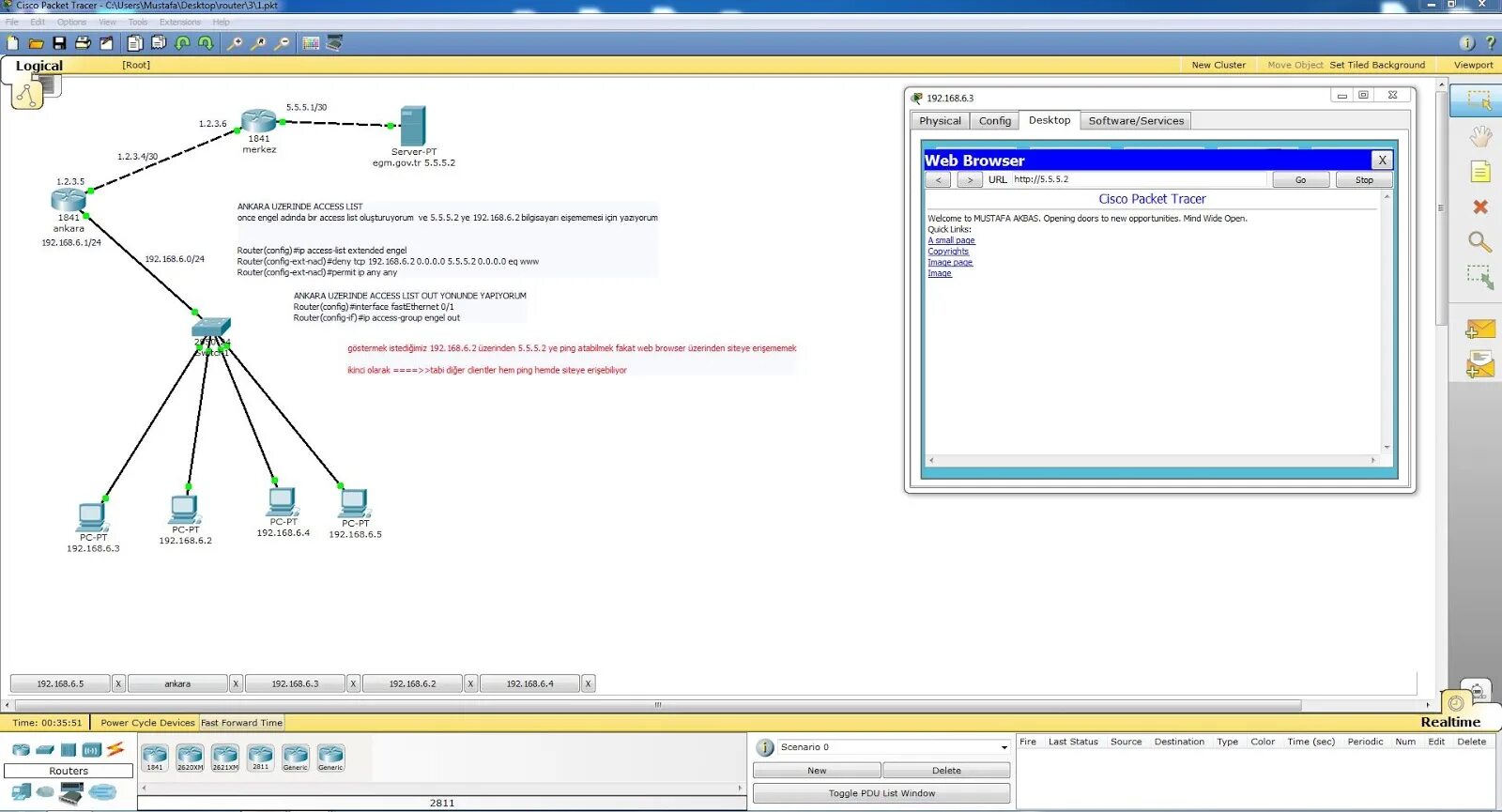Viewport: 1502px width, 812px height.
Task: Open the 'A small page' link
Action: tap(951, 240)
